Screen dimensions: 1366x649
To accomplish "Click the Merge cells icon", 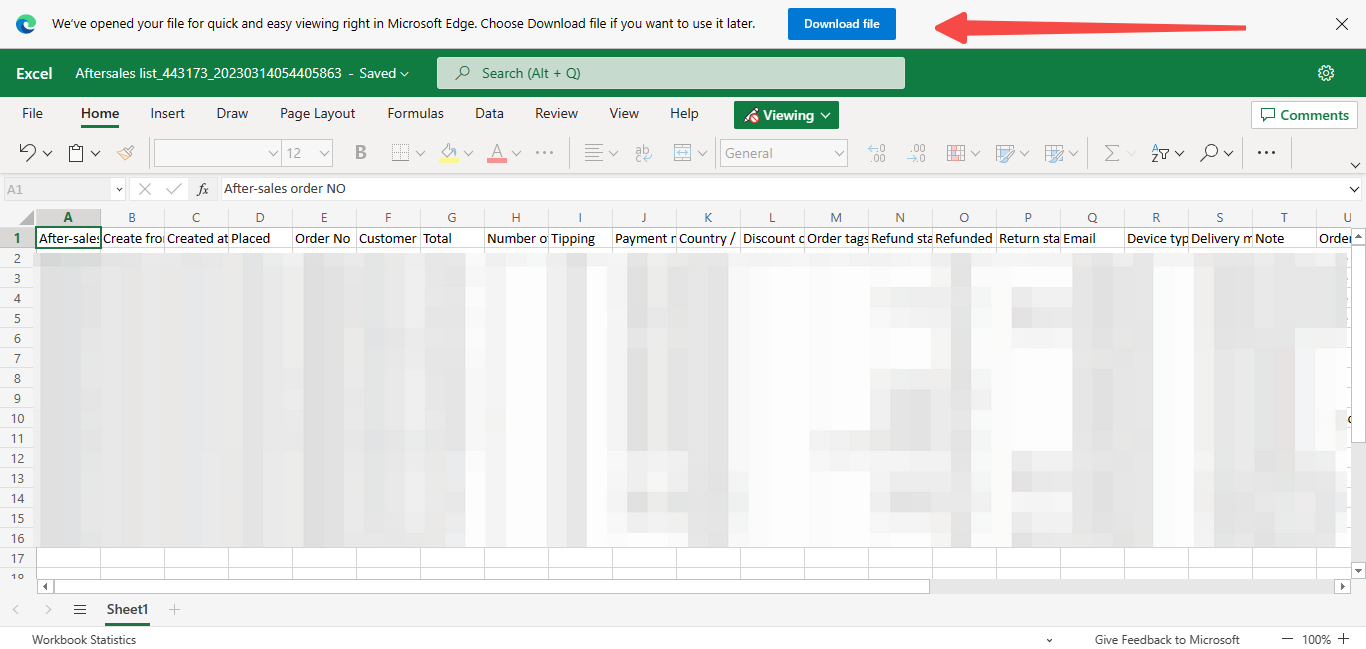I will coord(683,153).
